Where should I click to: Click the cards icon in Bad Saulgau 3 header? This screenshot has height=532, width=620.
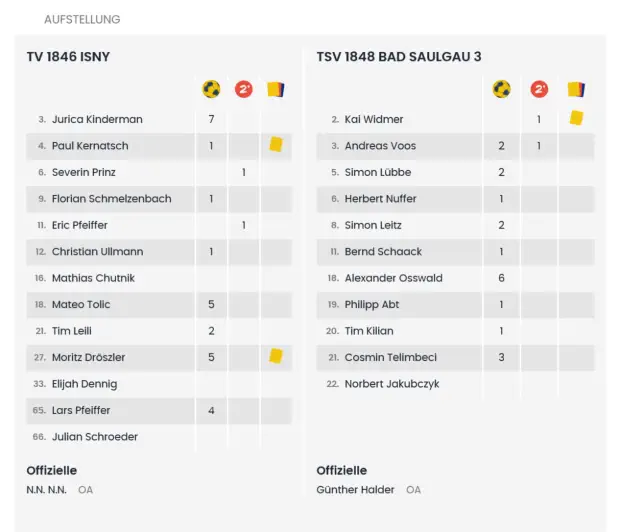pyautogui.click(x=576, y=89)
